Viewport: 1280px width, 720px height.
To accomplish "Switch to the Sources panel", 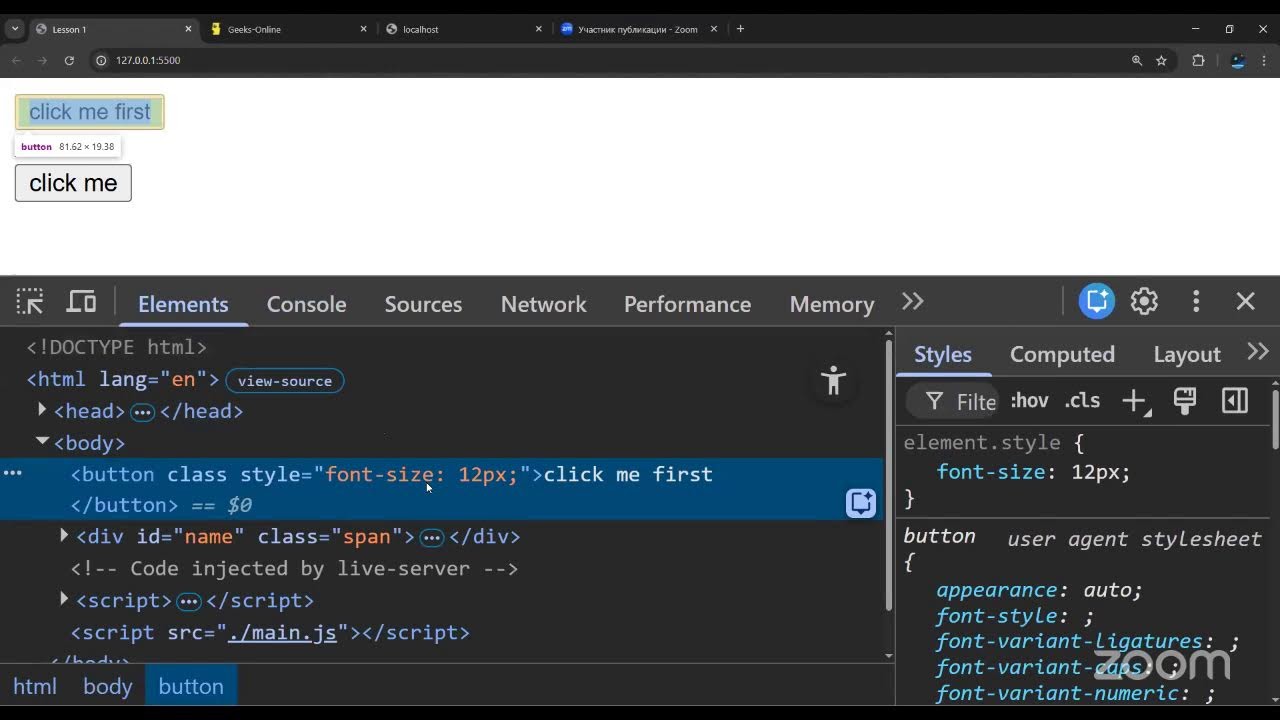I will (423, 304).
